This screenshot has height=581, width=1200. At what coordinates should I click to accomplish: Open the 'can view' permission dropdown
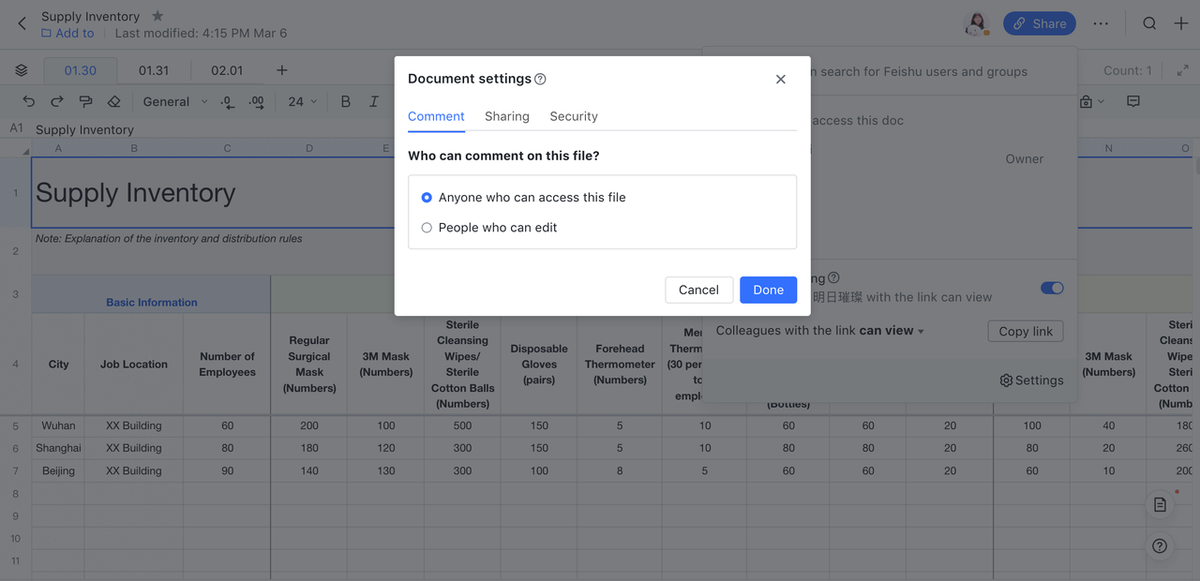pos(891,331)
